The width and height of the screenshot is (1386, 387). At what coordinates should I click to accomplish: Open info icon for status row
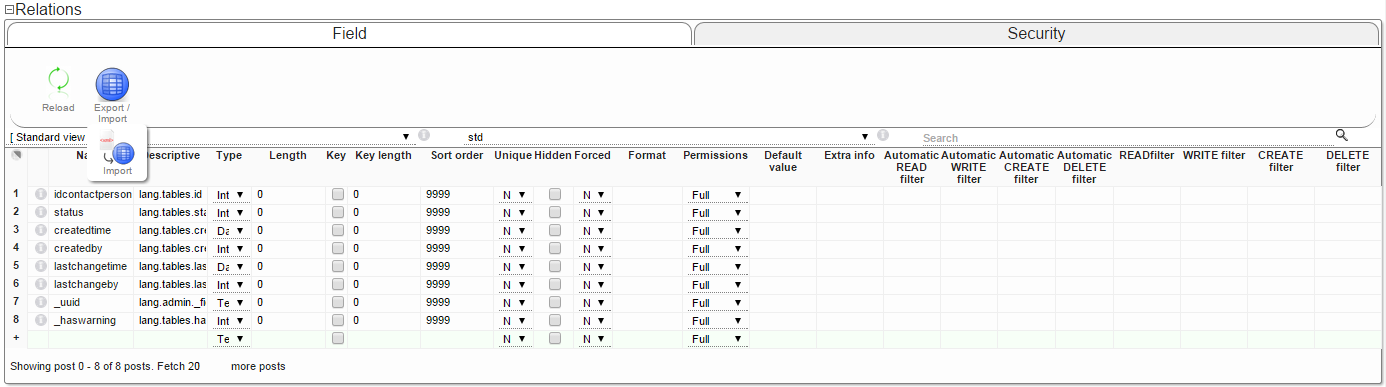(41, 213)
